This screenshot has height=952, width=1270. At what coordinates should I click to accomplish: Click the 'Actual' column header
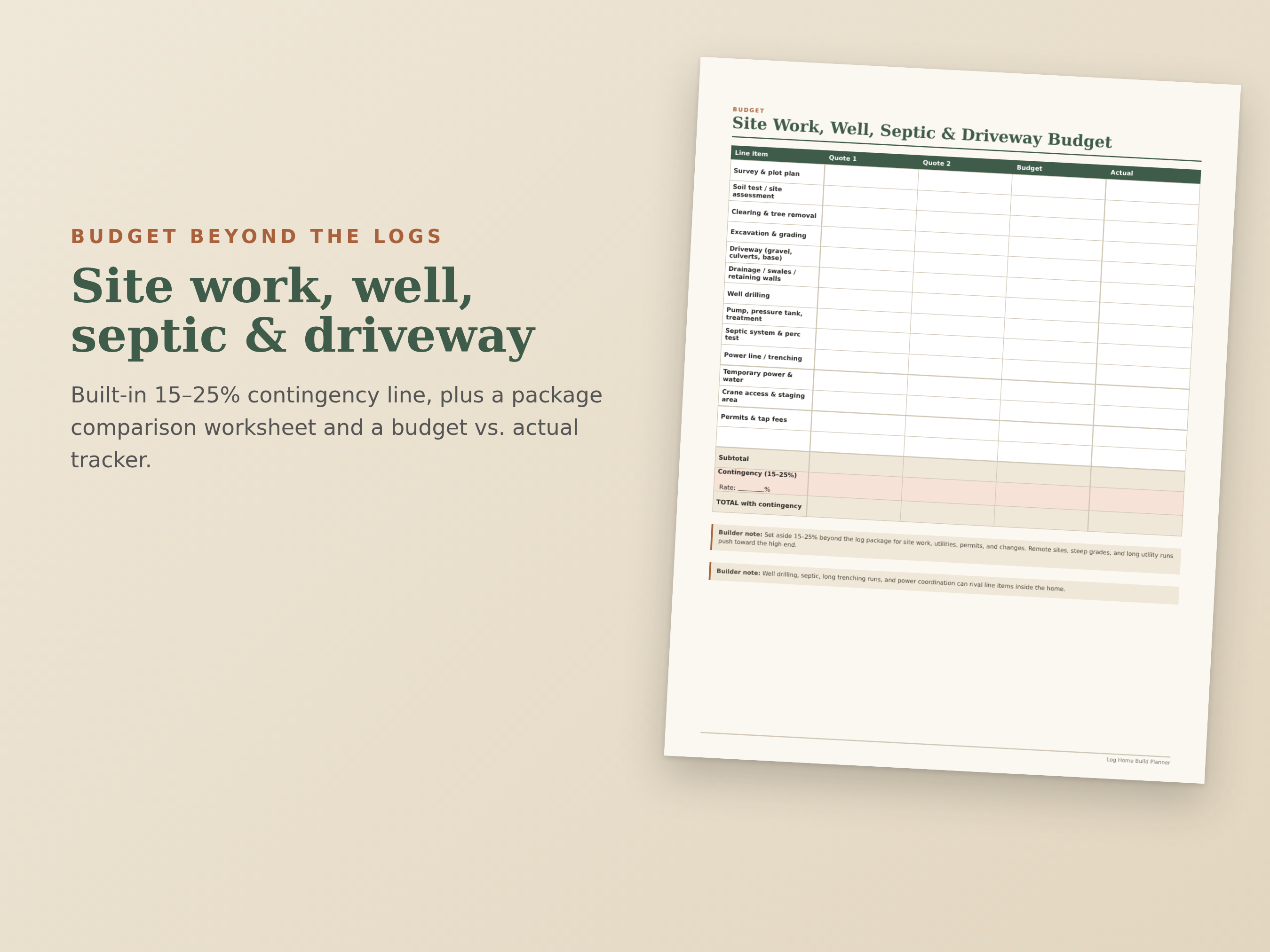point(1121,173)
